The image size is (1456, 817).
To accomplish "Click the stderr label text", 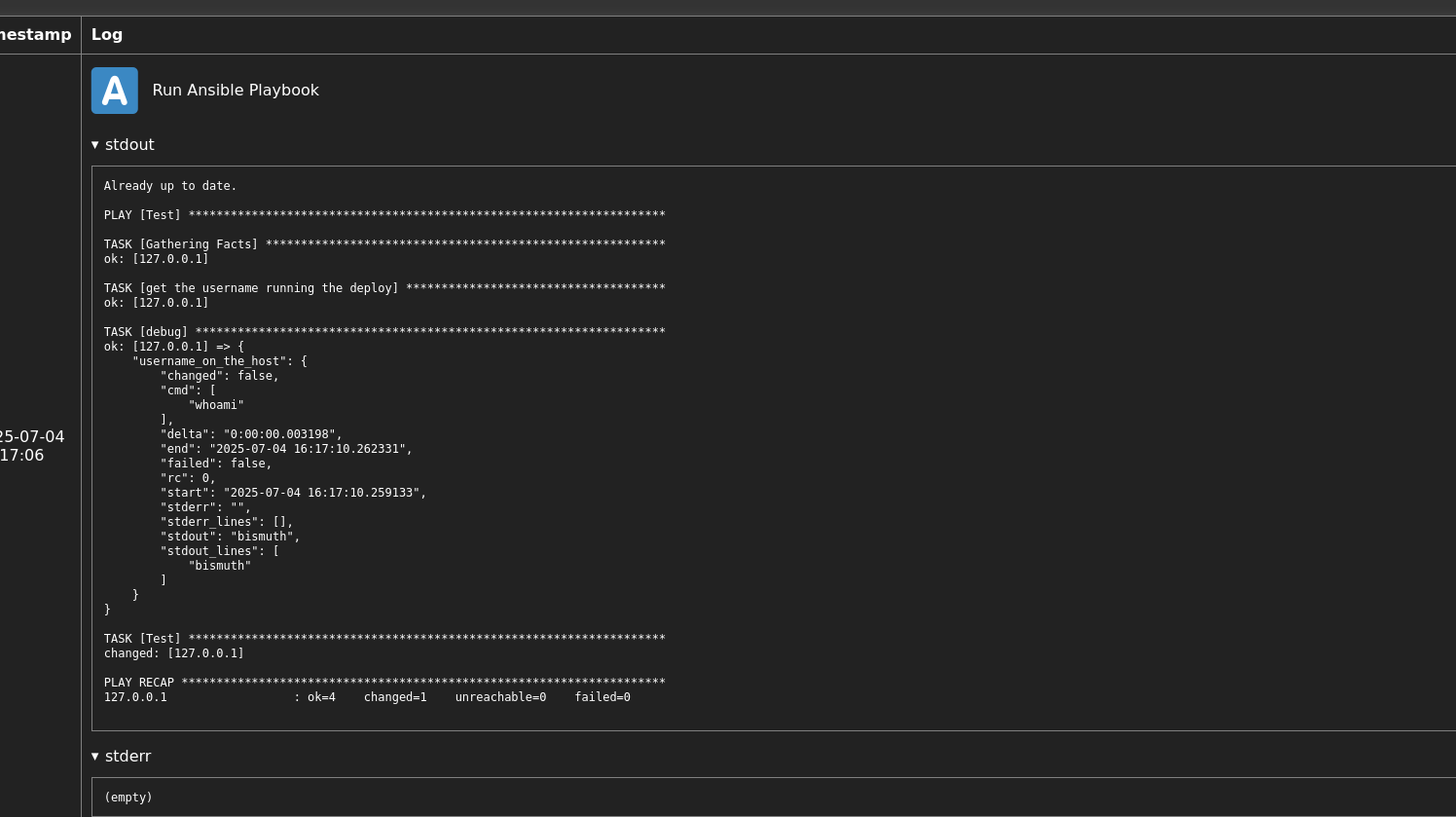I will [128, 756].
